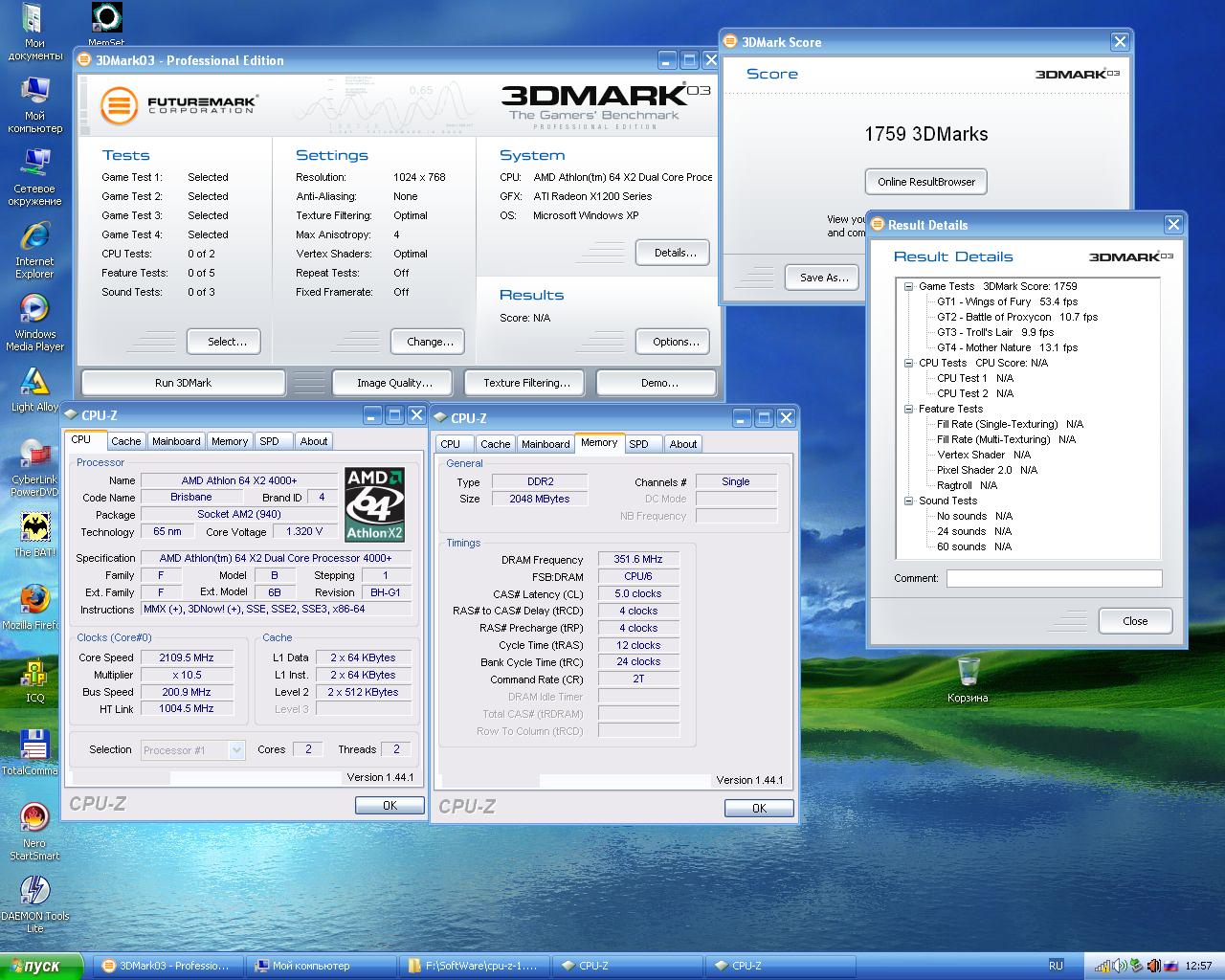The height and width of the screenshot is (980, 1225).
Task: Open DAEMON Tools Lite desktop icon
Action: 34,904
